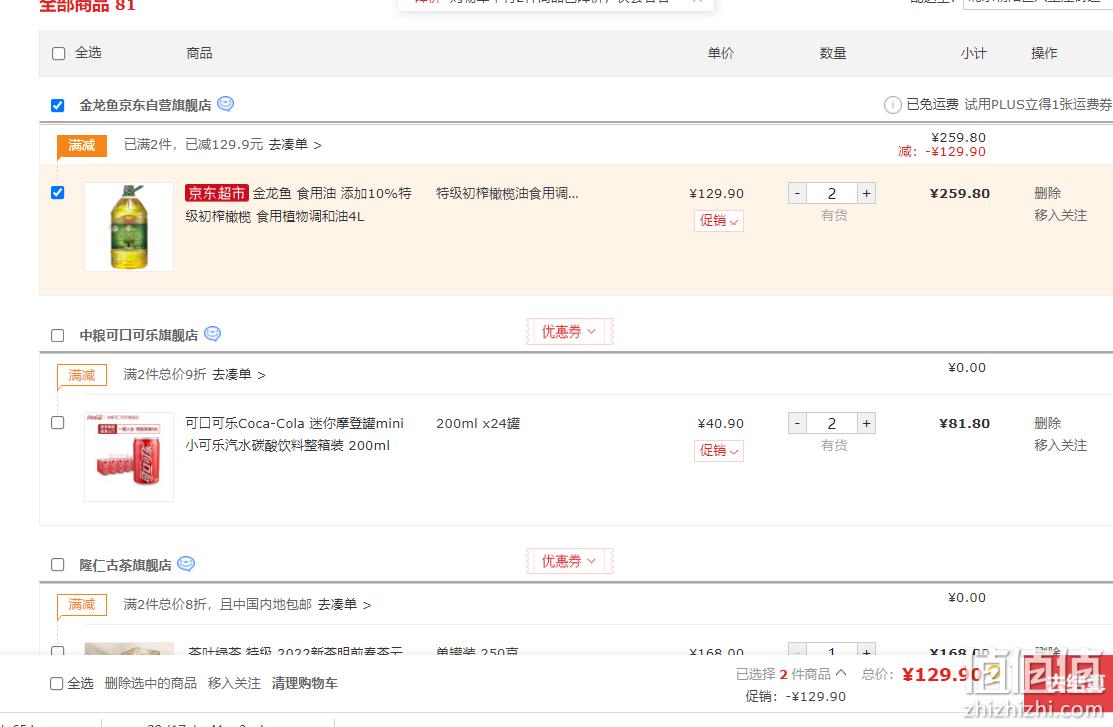Open Coca-Cola product thumbnail
Viewport: 1113px width, 727px height.
(x=128, y=457)
